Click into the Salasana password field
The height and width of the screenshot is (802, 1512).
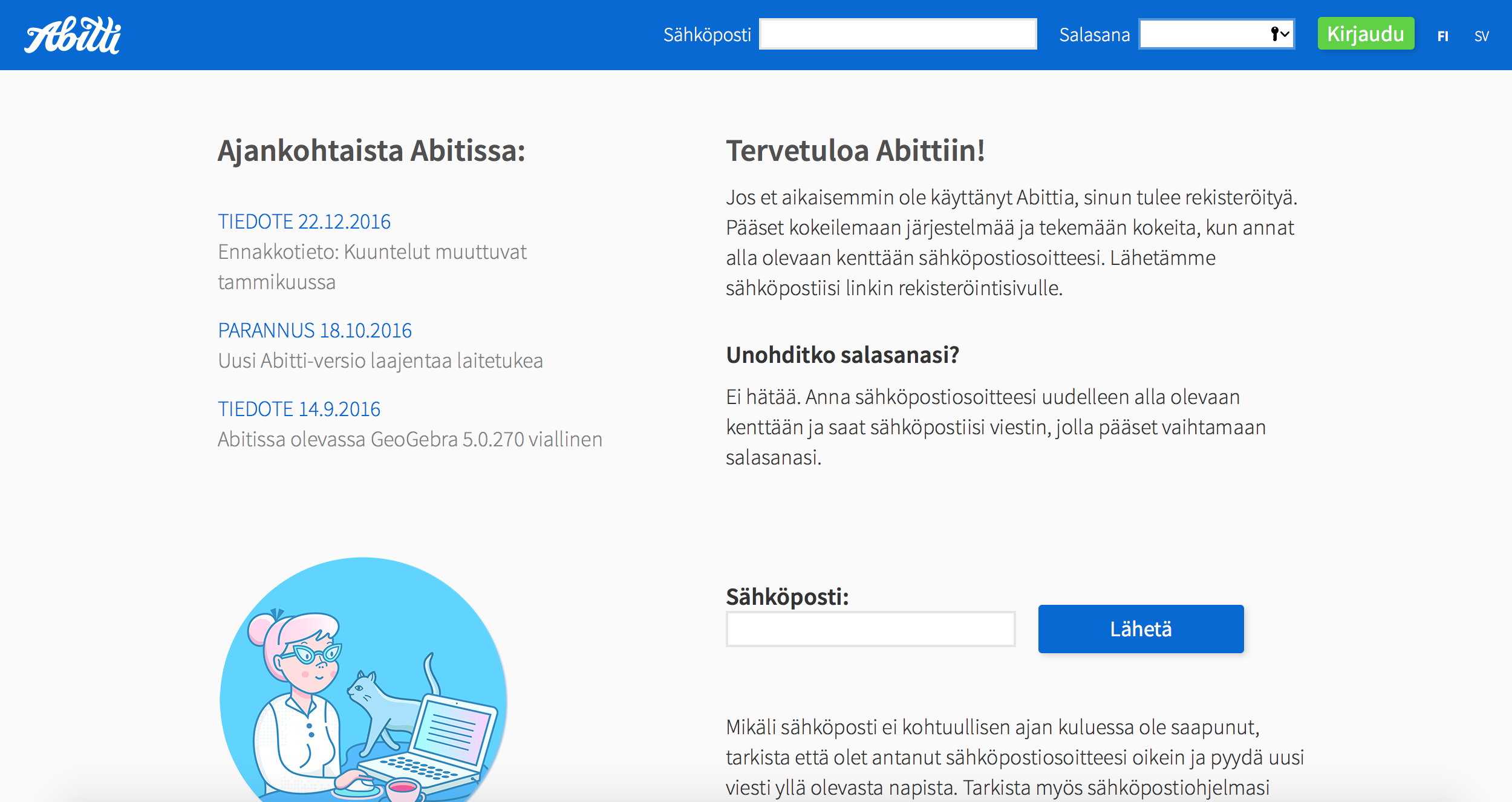(1204, 34)
